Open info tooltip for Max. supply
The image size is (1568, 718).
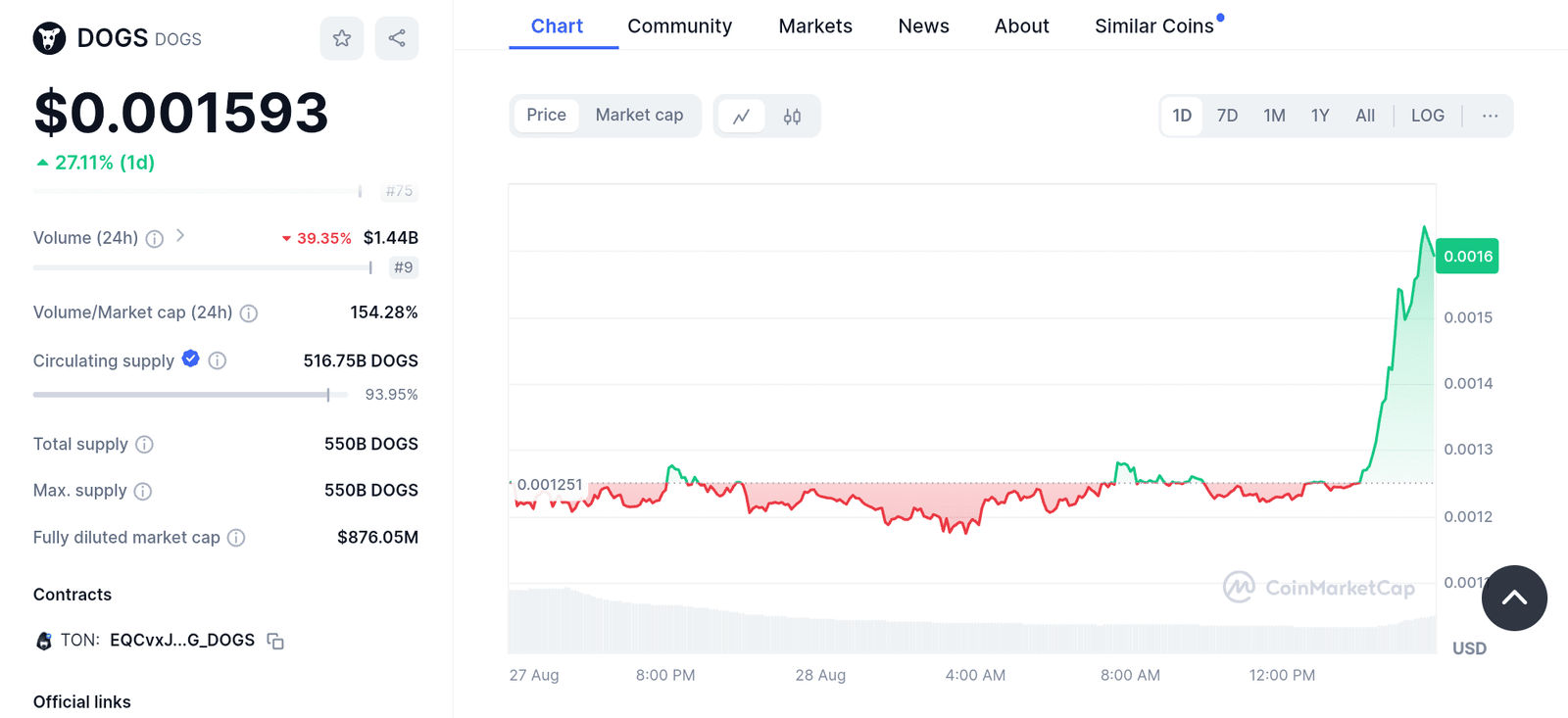(x=143, y=491)
